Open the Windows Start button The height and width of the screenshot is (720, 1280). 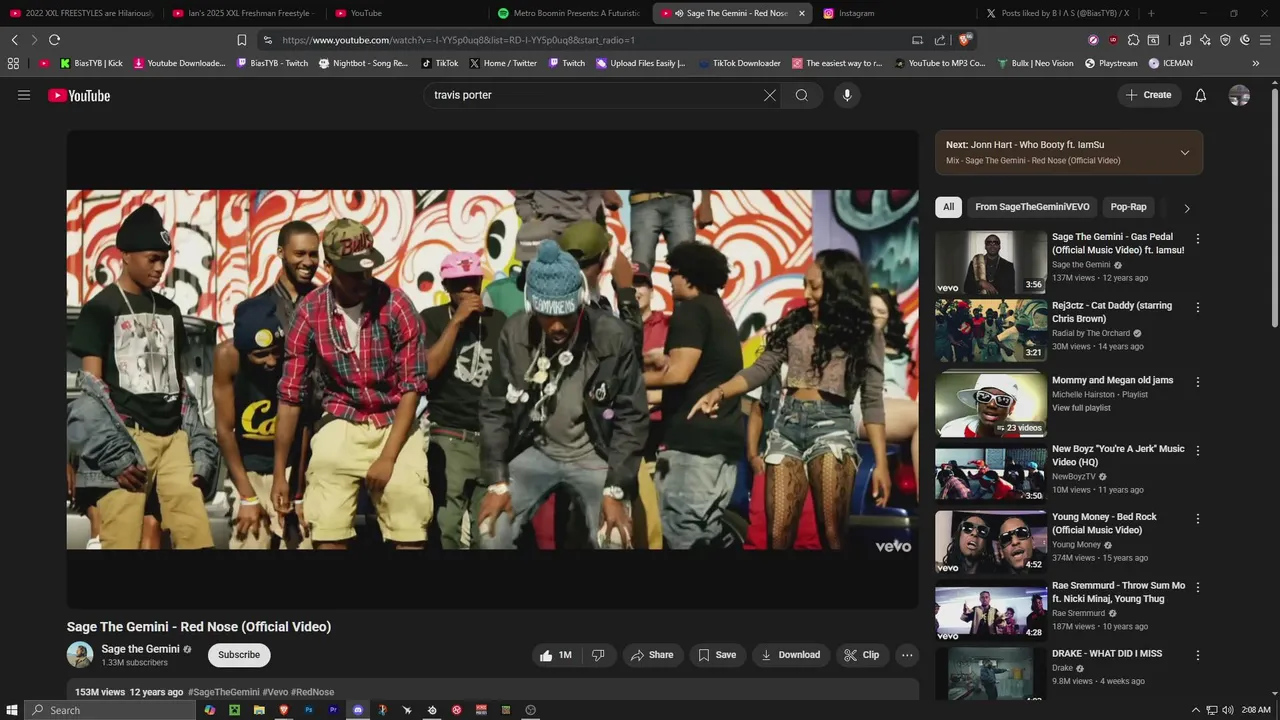coord(12,710)
